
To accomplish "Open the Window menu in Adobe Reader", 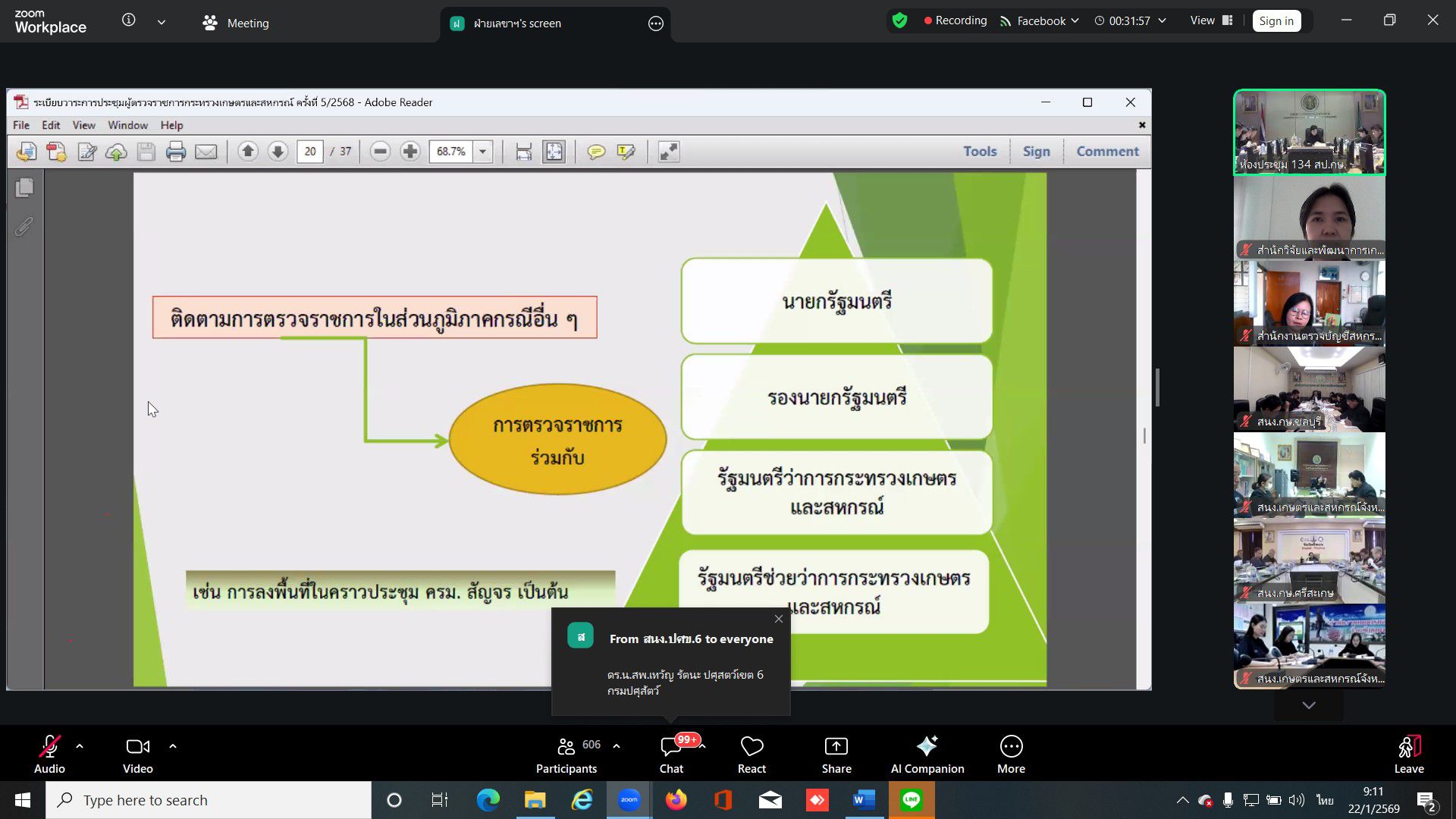I will point(127,125).
